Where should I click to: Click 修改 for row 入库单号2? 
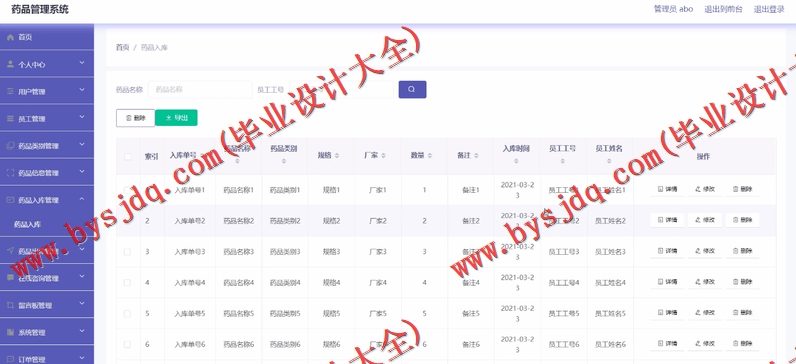click(705, 220)
